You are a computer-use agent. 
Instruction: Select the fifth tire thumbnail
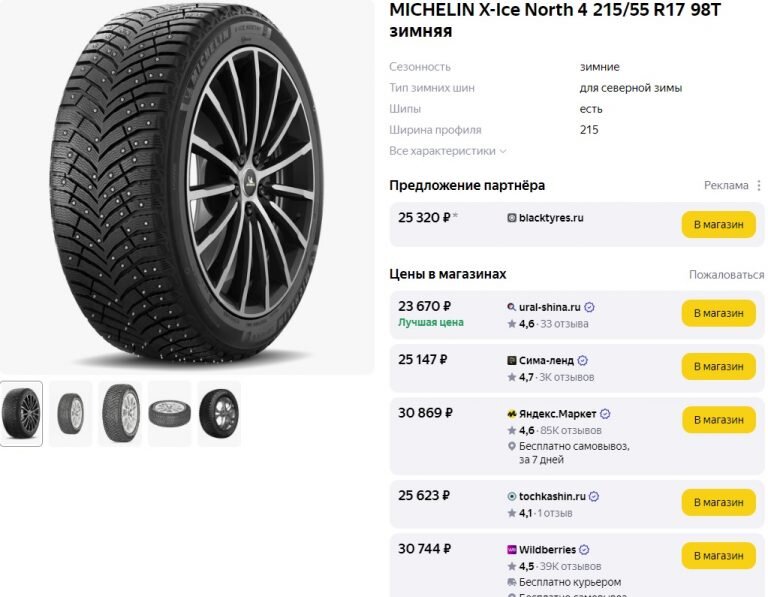pyautogui.click(x=219, y=414)
